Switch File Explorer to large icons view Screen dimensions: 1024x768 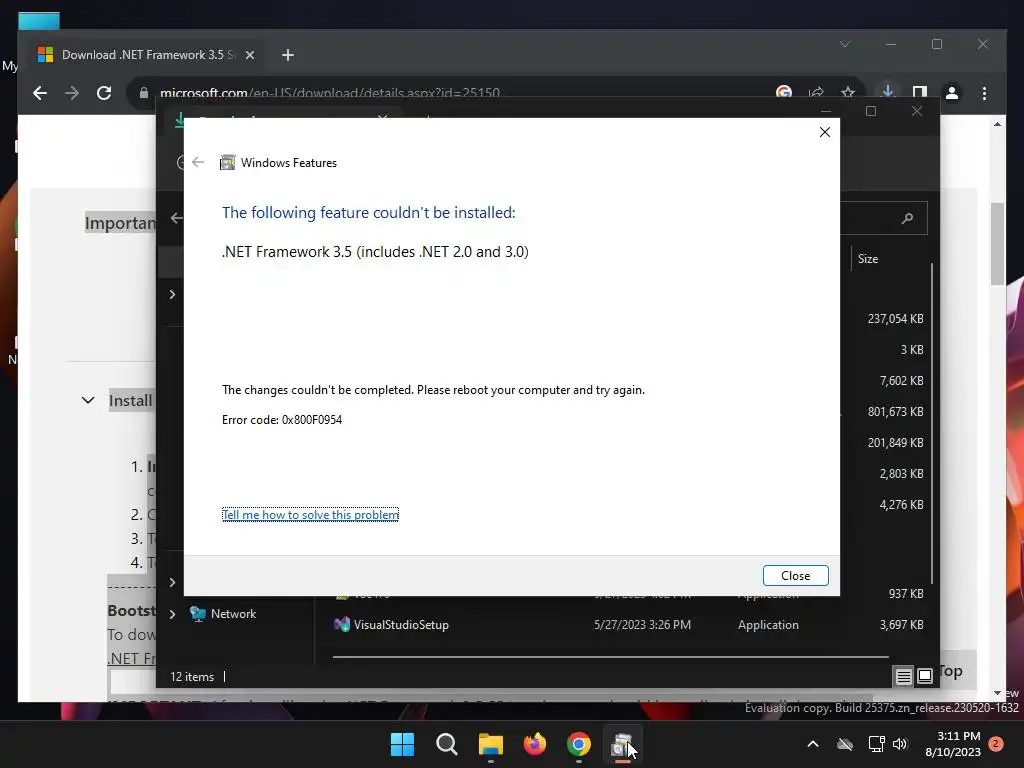925,676
